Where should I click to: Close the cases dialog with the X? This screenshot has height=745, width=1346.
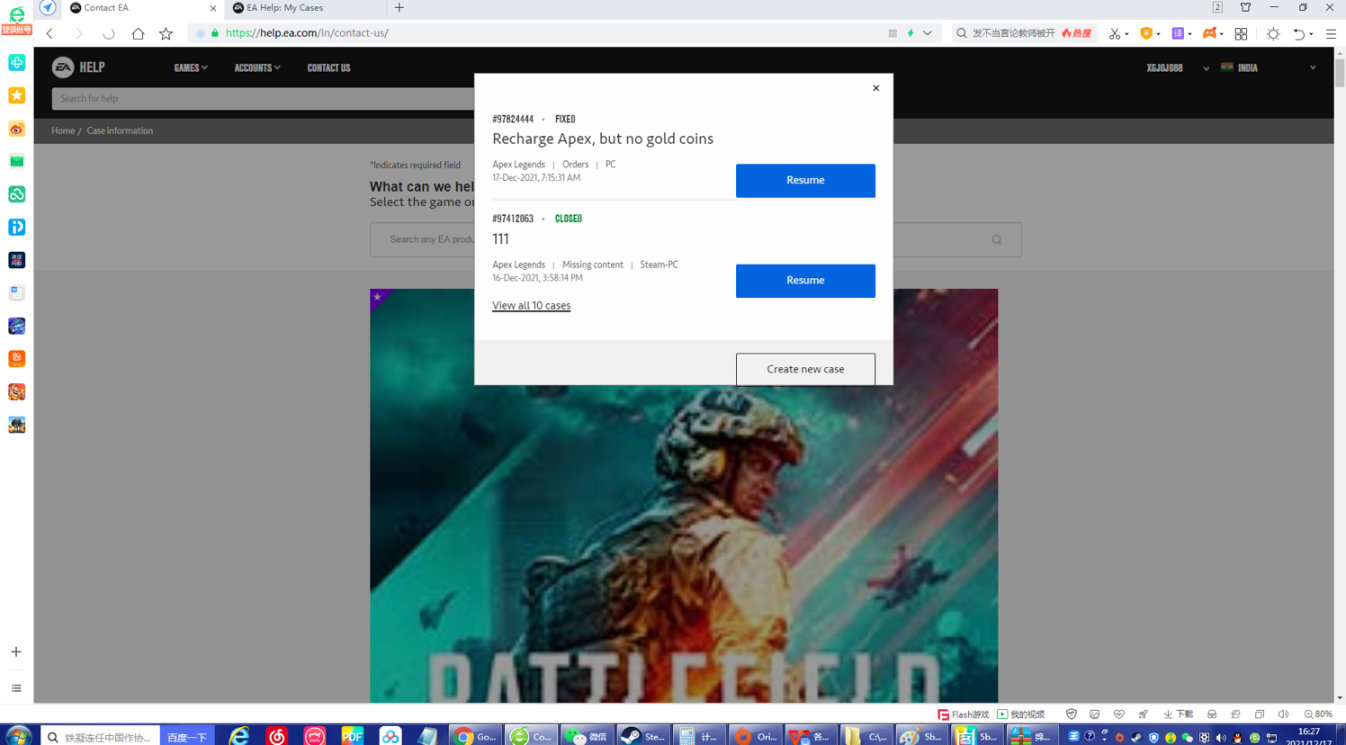coord(876,88)
